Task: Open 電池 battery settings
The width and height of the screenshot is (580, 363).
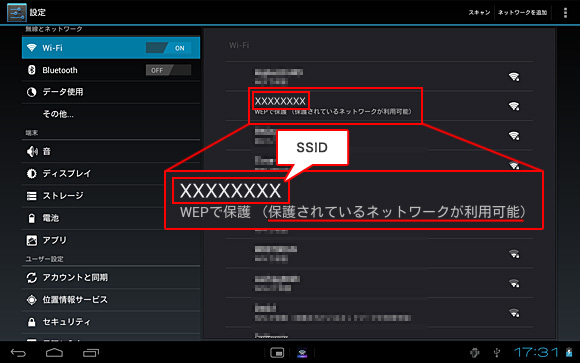Action: click(x=111, y=218)
